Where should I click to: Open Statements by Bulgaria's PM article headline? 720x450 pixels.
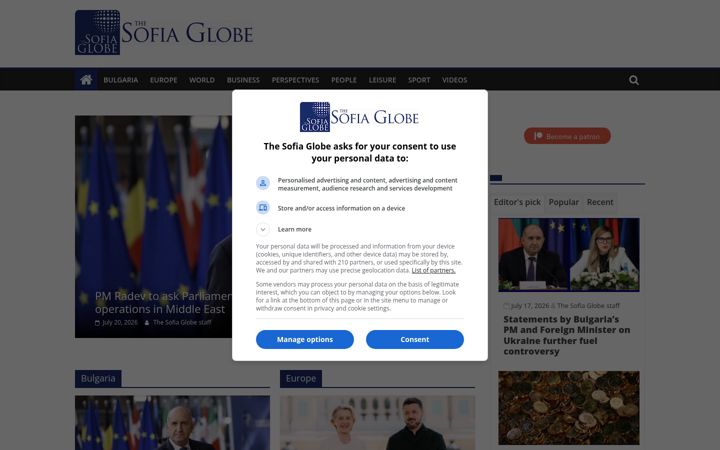pos(567,335)
